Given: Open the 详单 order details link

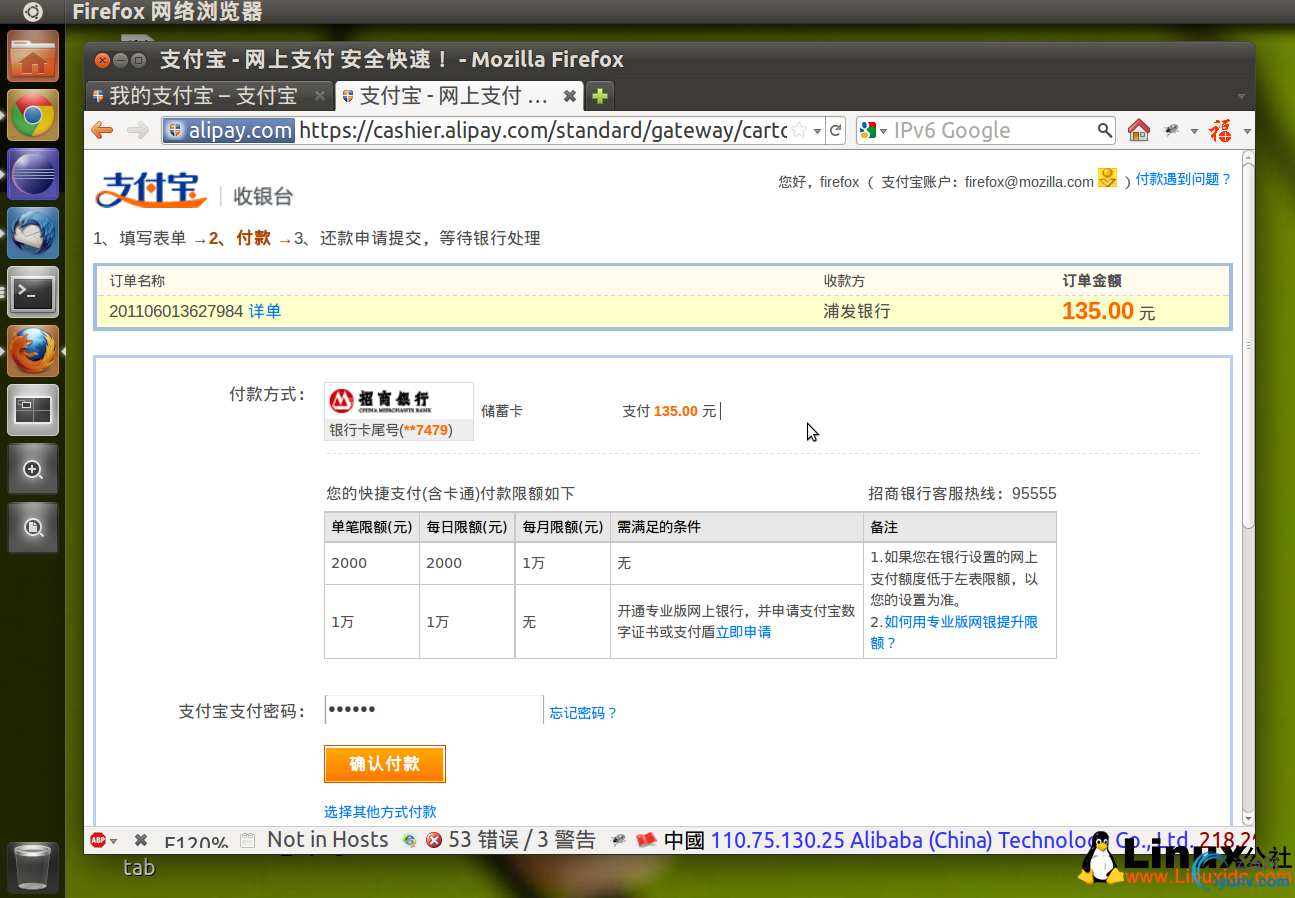Looking at the screenshot, I should (x=265, y=311).
